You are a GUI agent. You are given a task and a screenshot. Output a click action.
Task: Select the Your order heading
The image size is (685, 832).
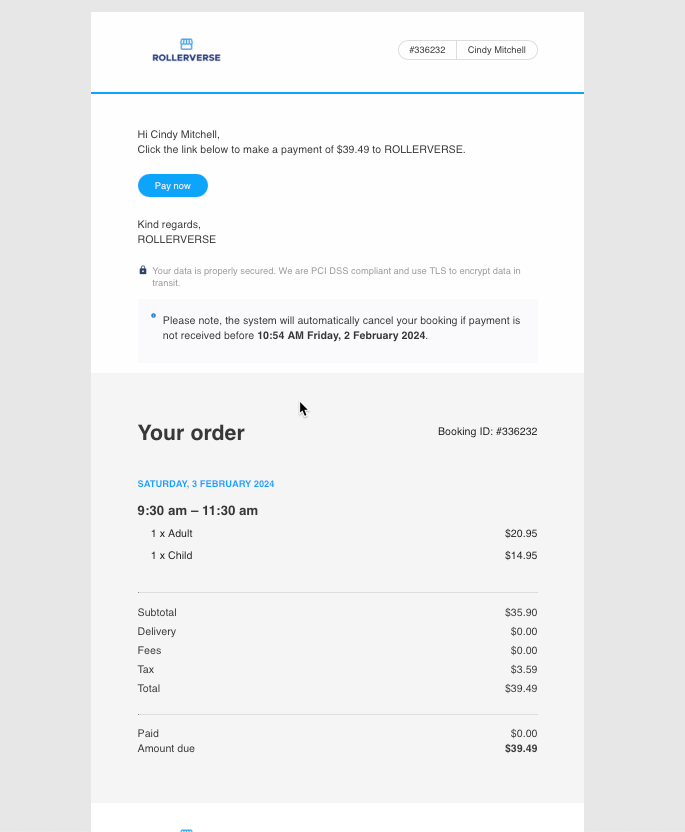coord(191,433)
